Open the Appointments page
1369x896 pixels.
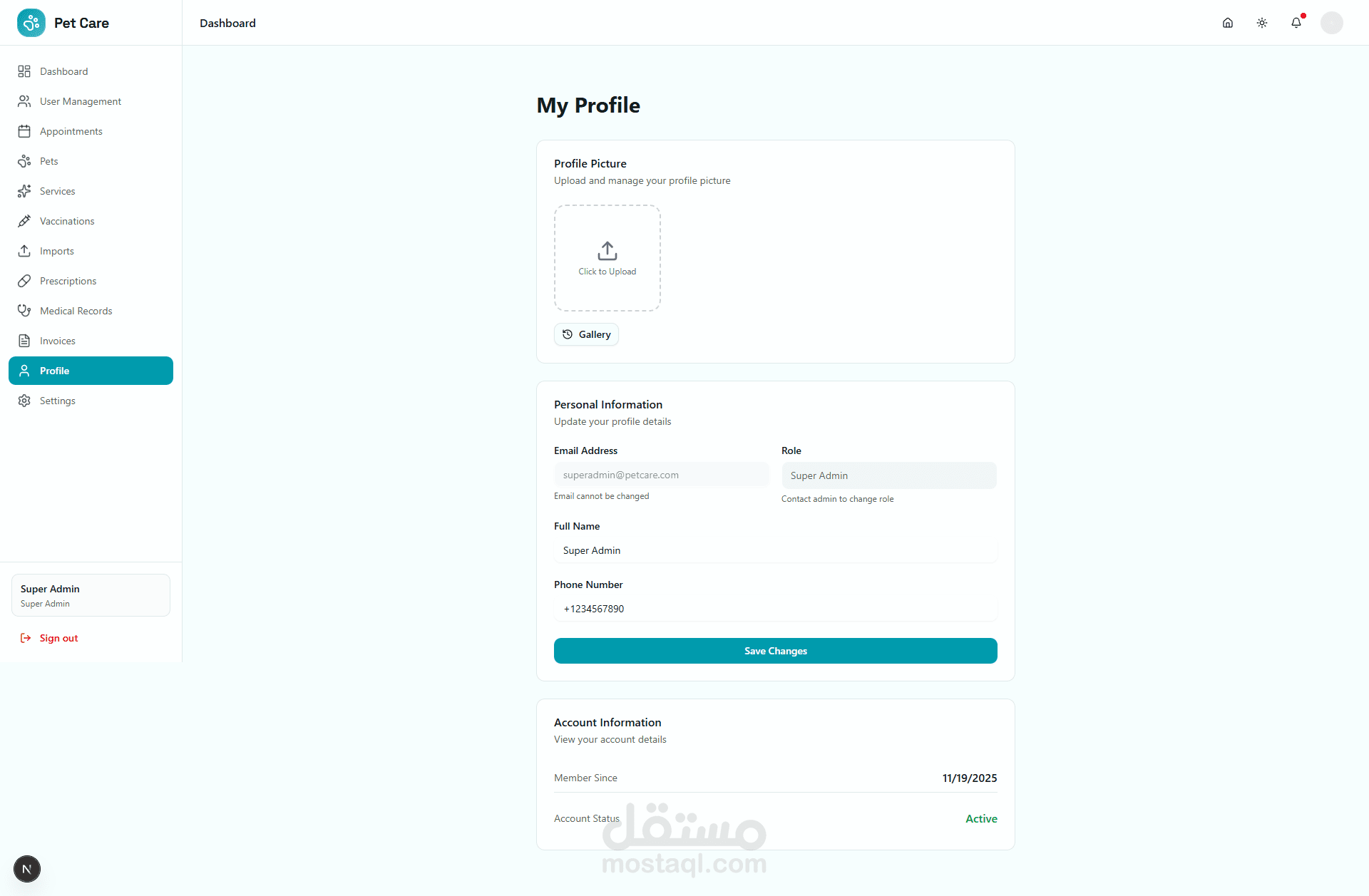pos(71,131)
